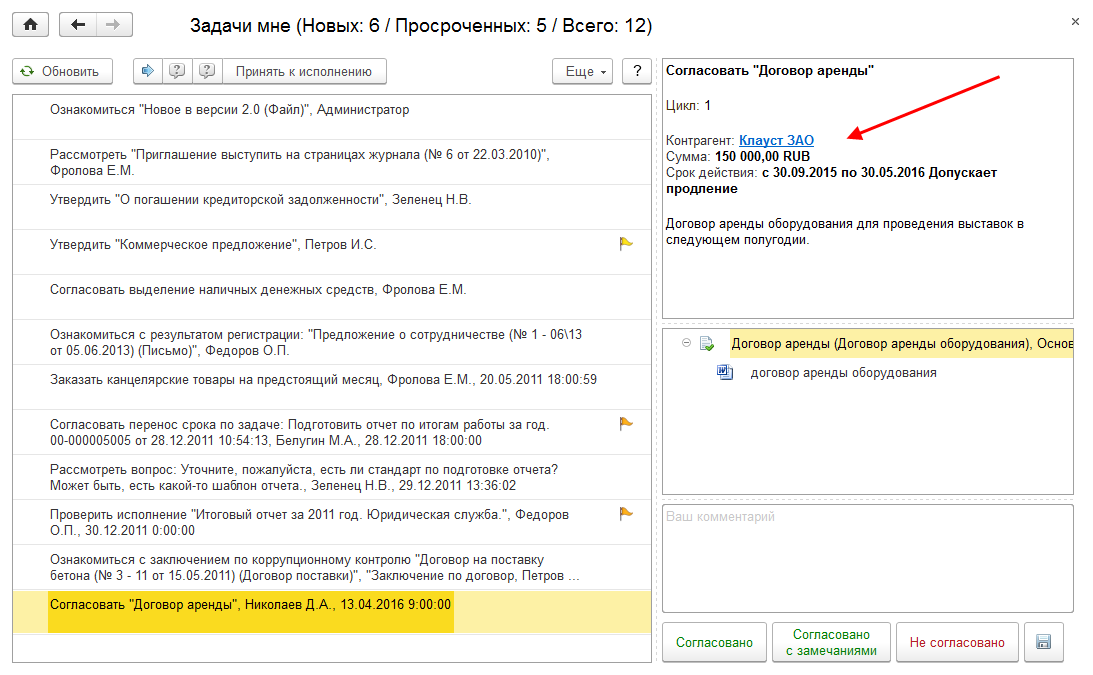Click Word icon beside "договор аренды оборудования"
The height and width of the screenshot is (675, 1093).
[x=725, y=373]
